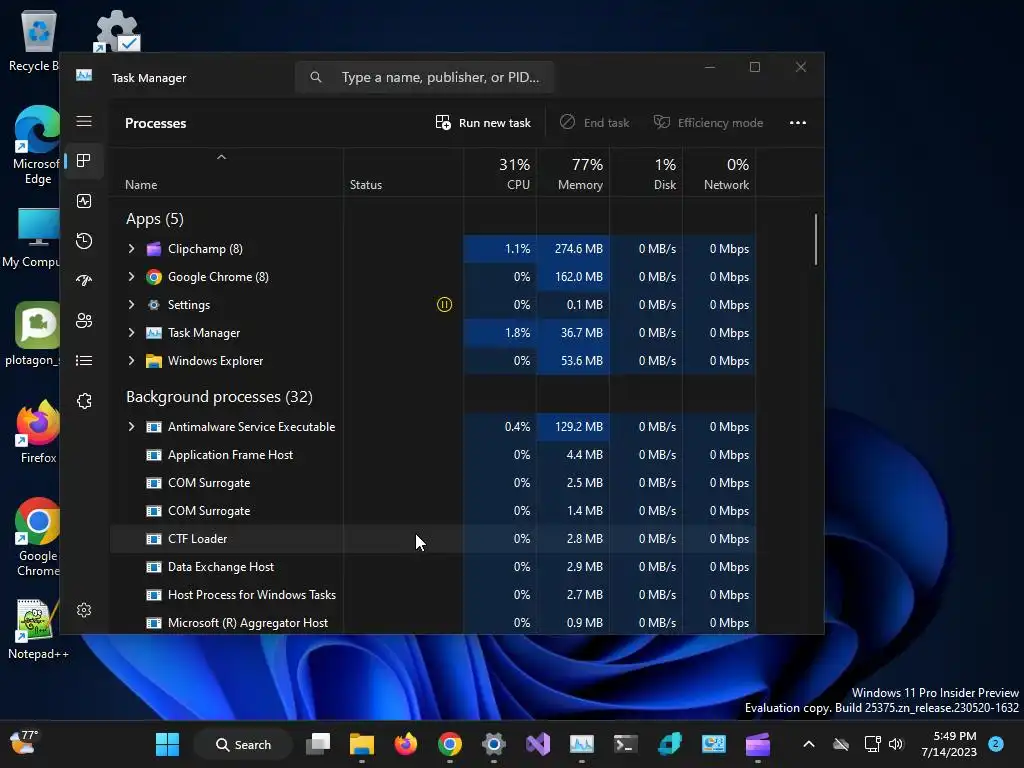Open the Users page sidebar icon
The image size is (1024, 768).
click(x=84, y=321)
